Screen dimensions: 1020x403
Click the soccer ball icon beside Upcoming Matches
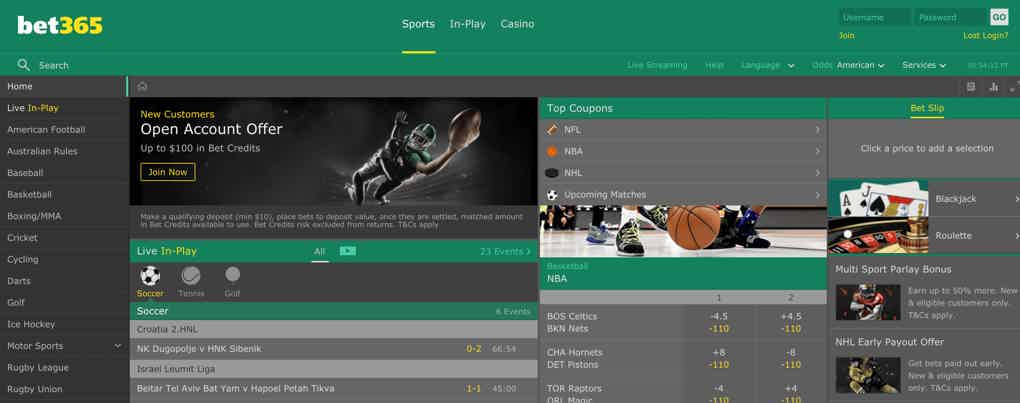(552, 194)
